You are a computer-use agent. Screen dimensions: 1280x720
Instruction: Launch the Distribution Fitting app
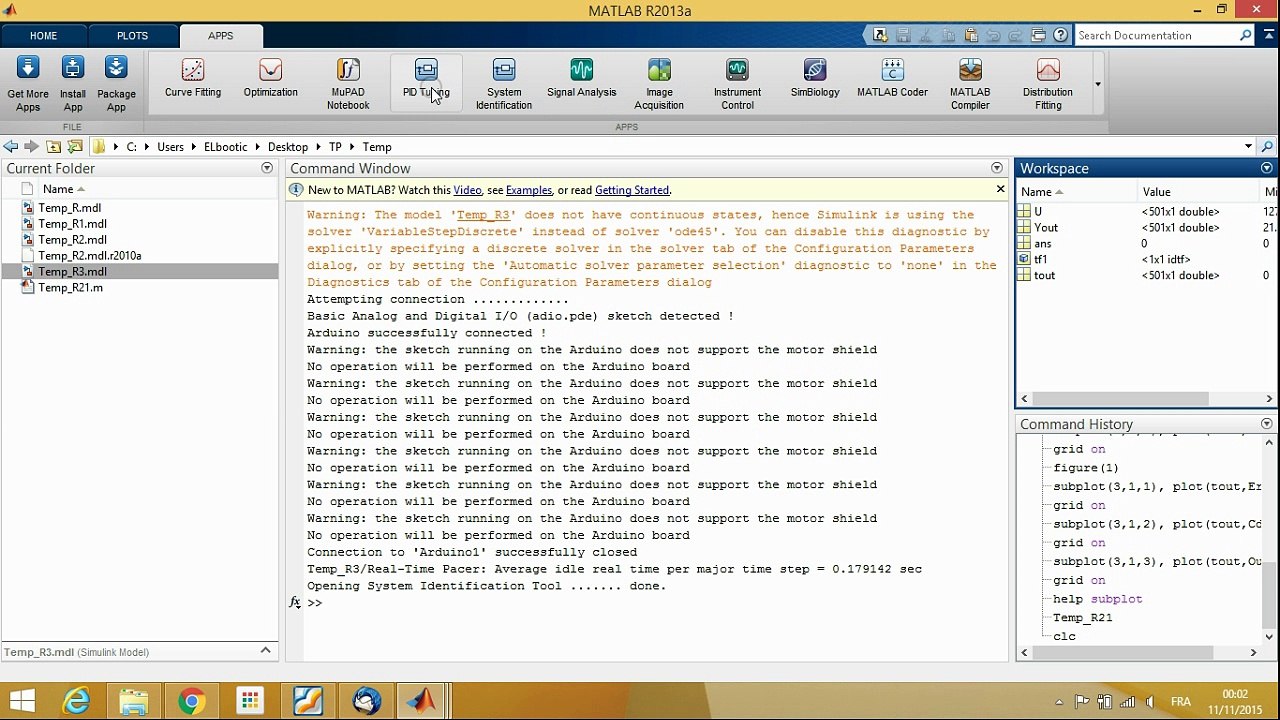pos(1048,84)
